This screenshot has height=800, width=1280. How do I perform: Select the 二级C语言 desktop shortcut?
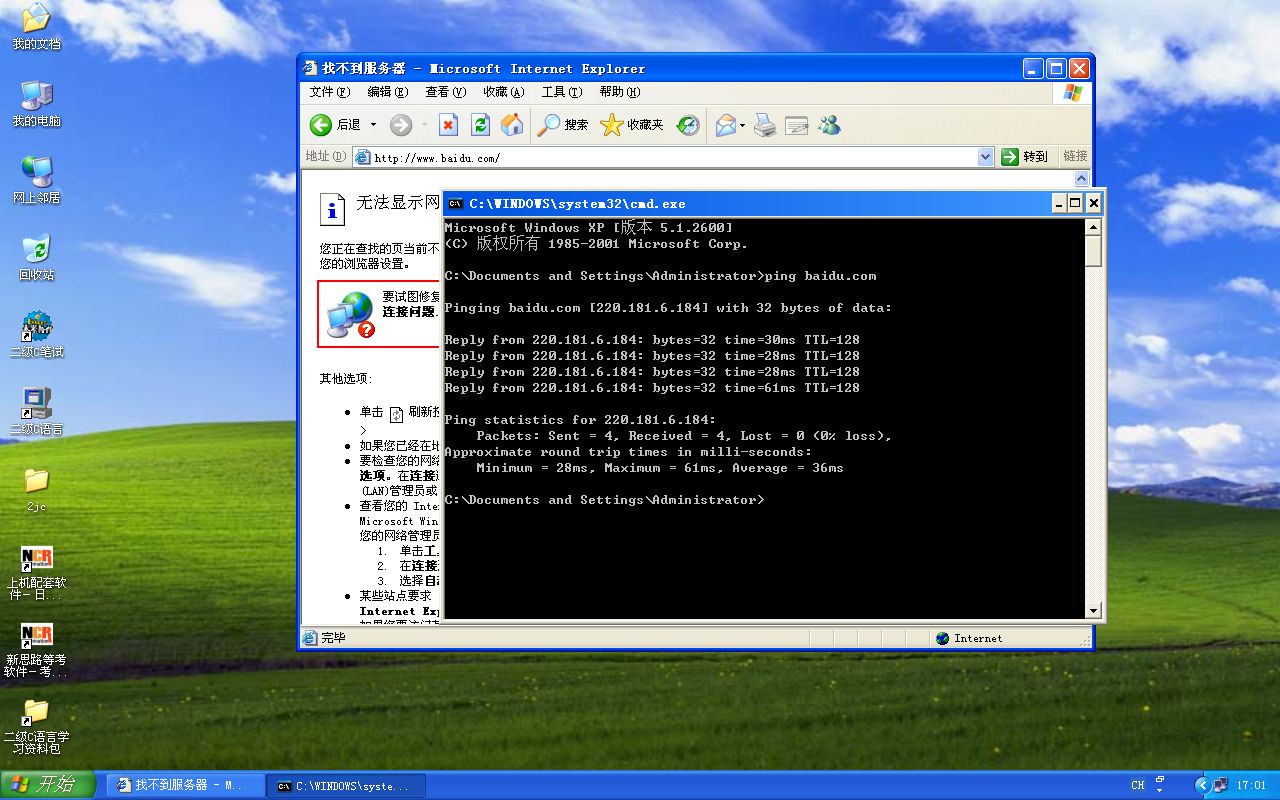tap(36, 411)
